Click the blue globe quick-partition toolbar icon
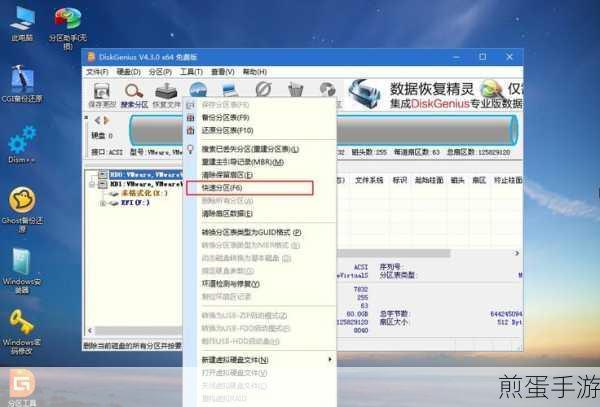This screenshot has height=407, width=600. [198, 90]
